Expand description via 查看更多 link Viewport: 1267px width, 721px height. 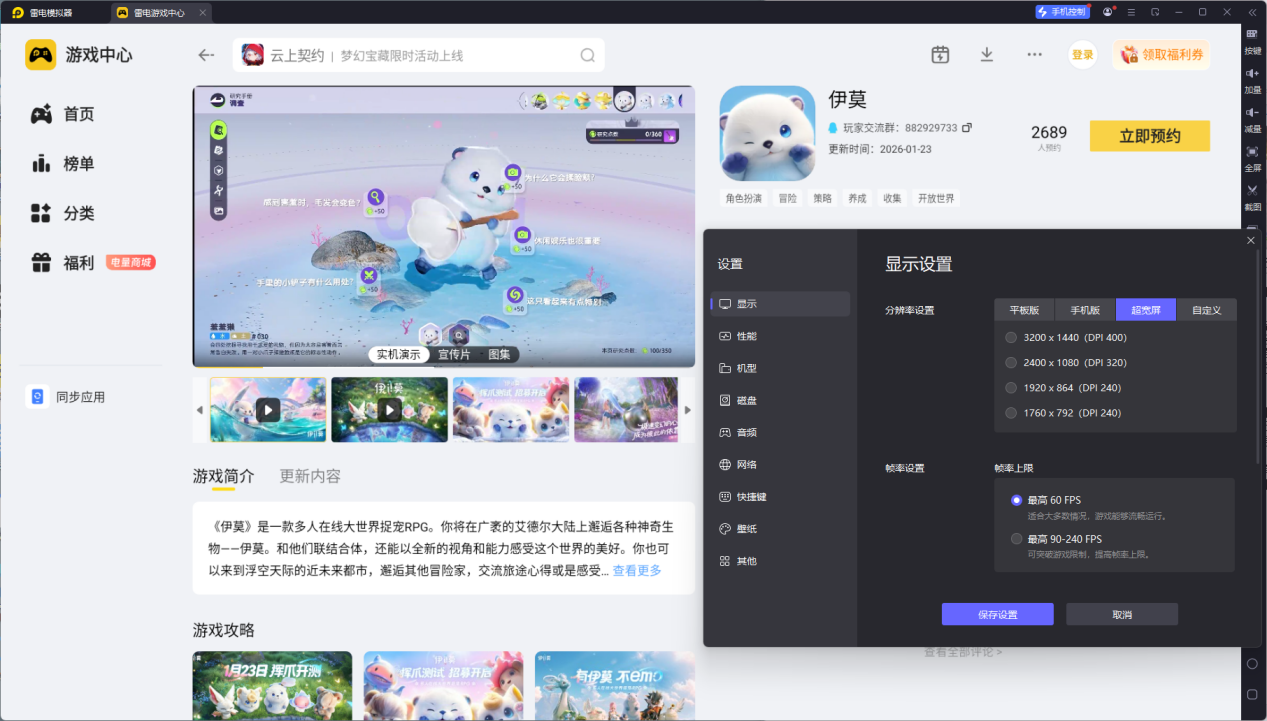click(x=637, y=571)
